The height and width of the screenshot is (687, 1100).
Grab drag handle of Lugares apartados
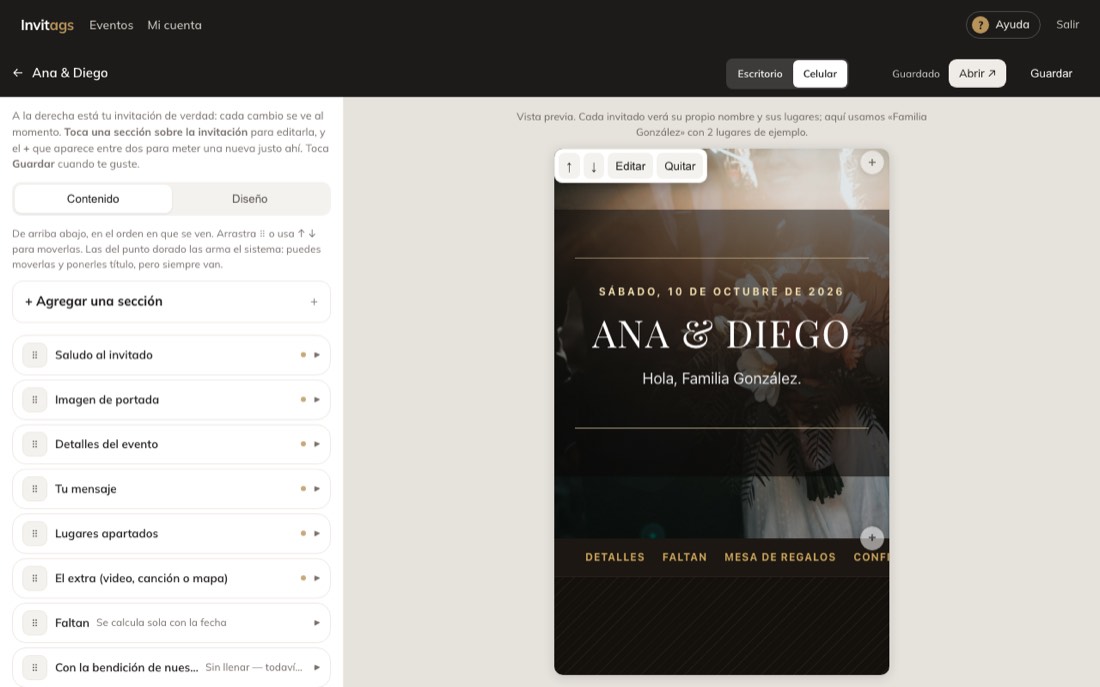tap(34, 533)
